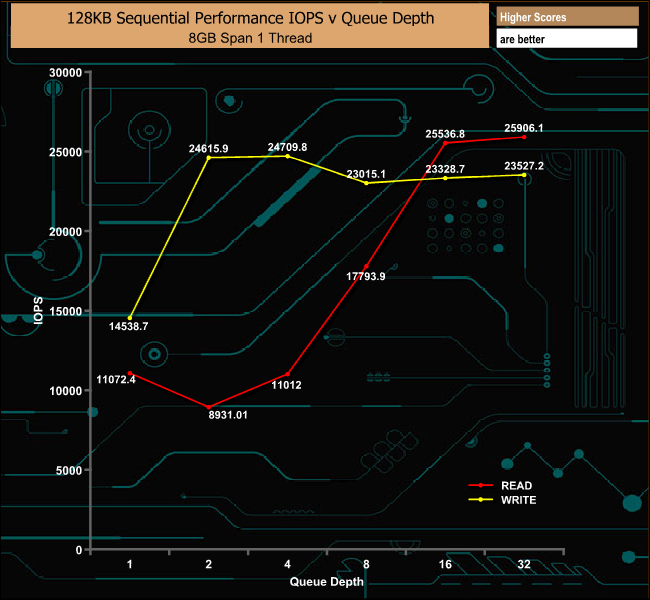Image resolution: width=650 pixels, height=600 pixels.
Task: Click the y-axis tick label 25000
Action: [x=65, y=152]
